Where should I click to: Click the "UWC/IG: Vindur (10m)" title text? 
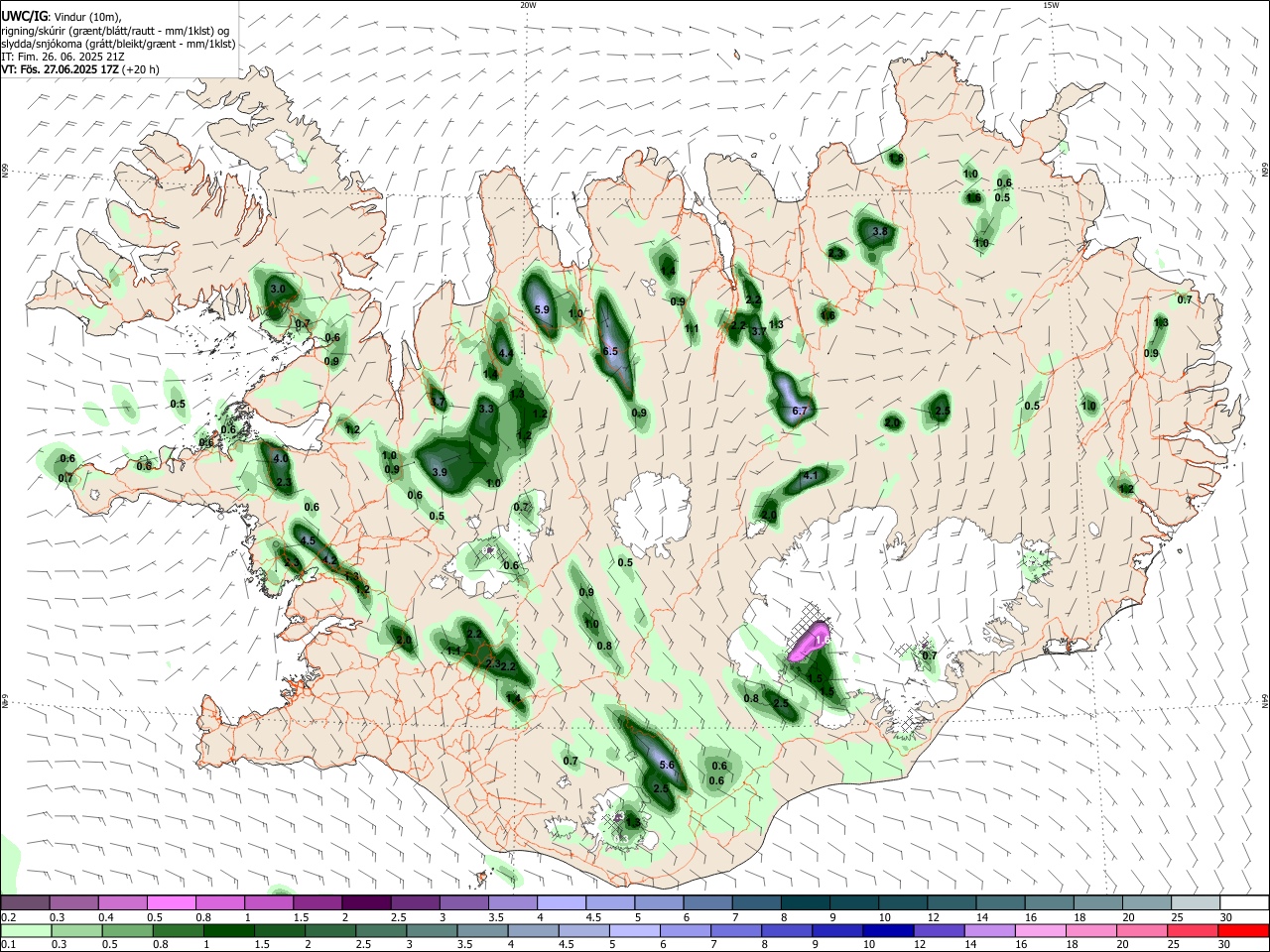[62, 17]
